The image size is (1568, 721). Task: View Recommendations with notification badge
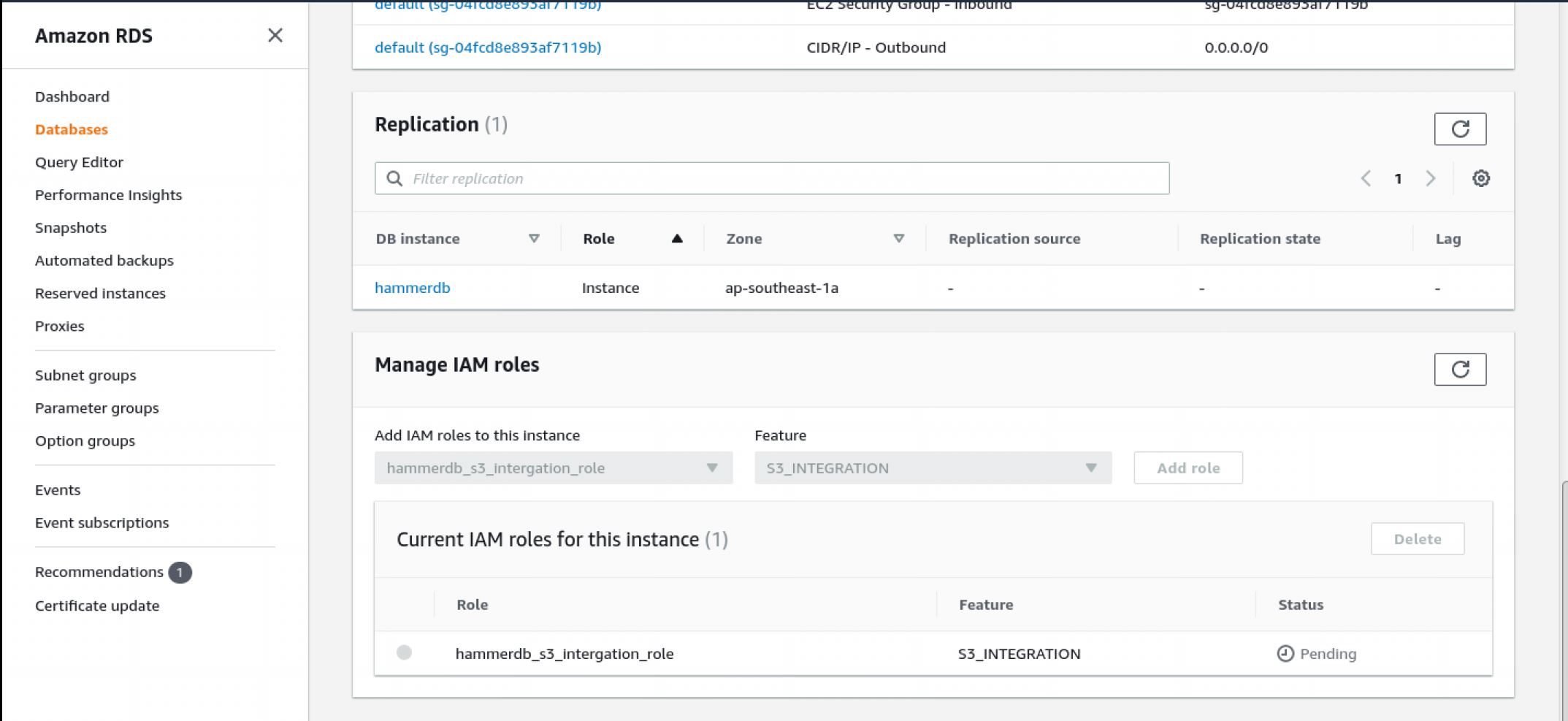[x=99, y=572]
